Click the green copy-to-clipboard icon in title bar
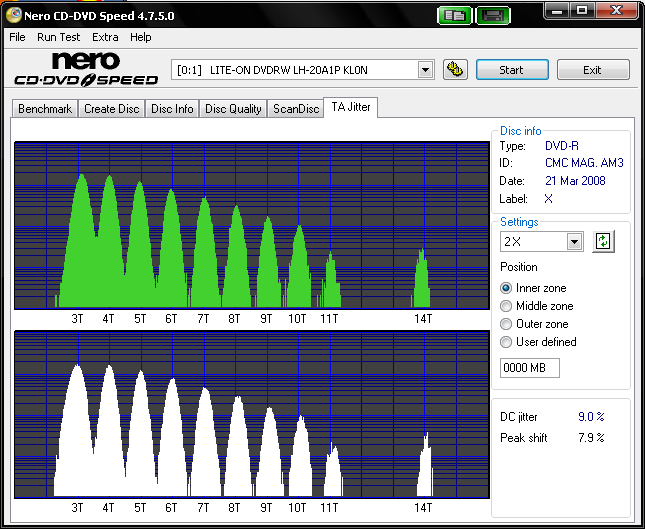This screenshot has width=645, height=529. (455, 16)
